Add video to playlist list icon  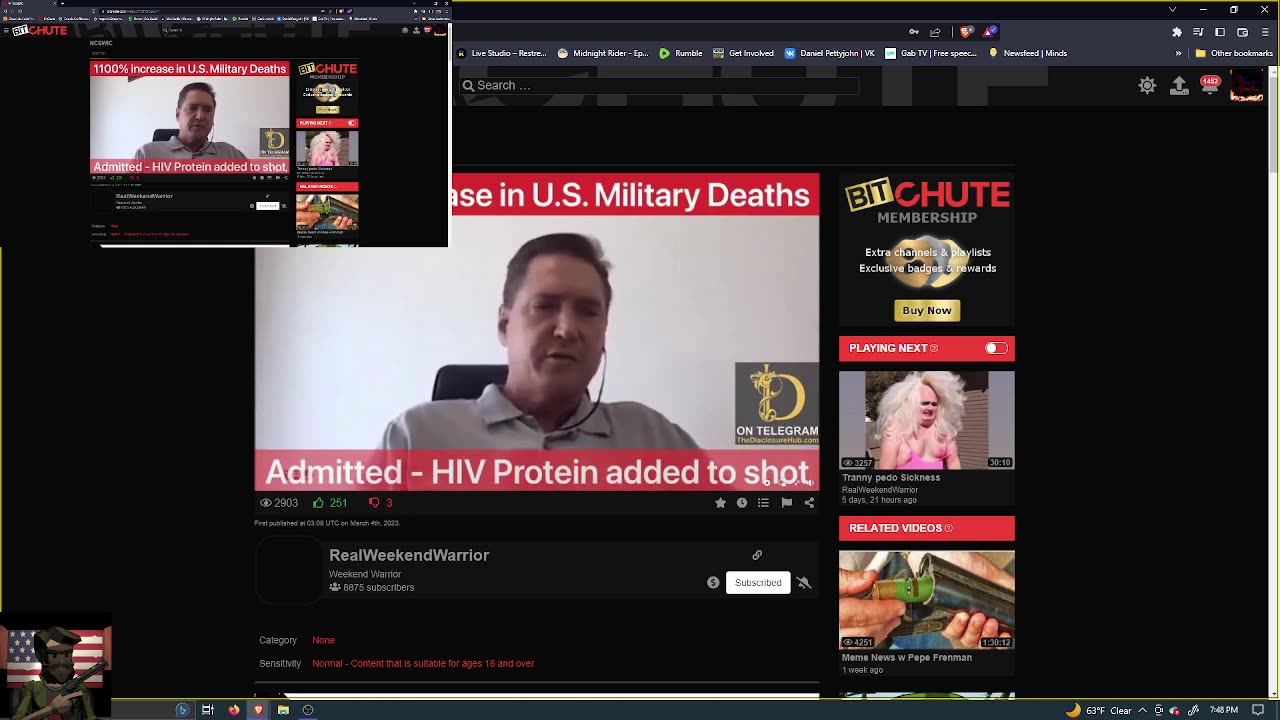pos(763,503)
